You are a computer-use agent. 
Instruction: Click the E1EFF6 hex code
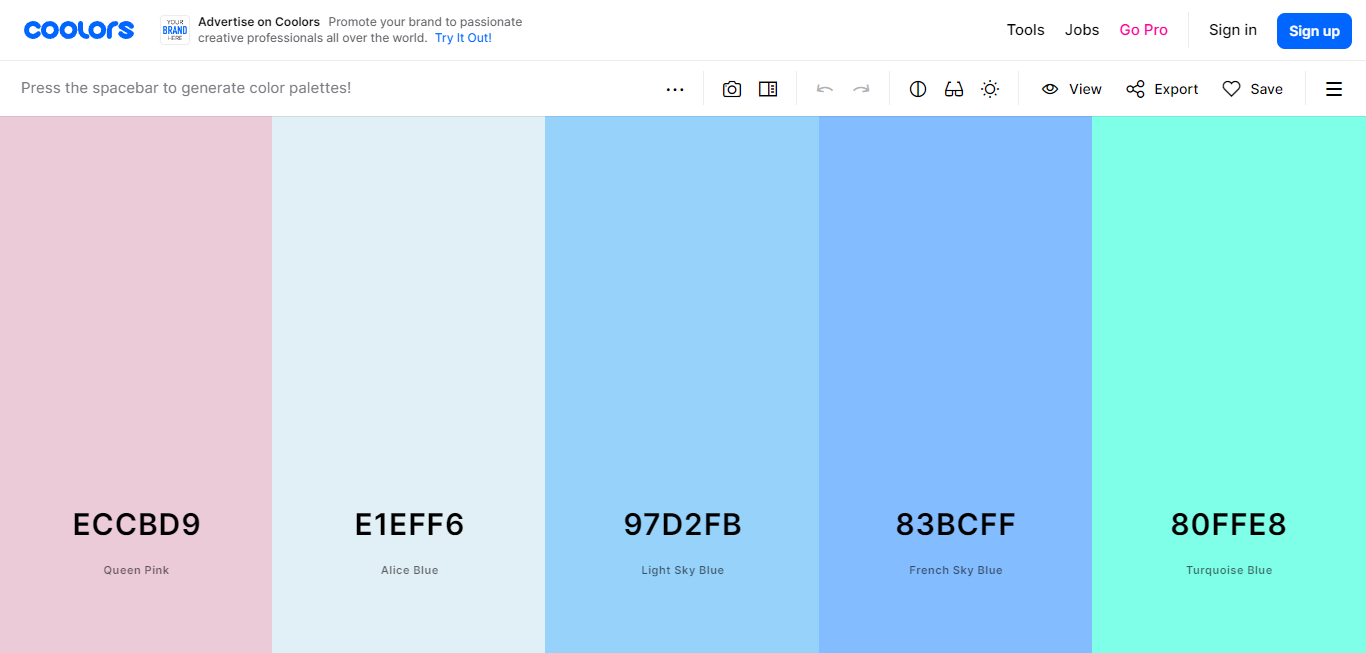tap(410, 525)
